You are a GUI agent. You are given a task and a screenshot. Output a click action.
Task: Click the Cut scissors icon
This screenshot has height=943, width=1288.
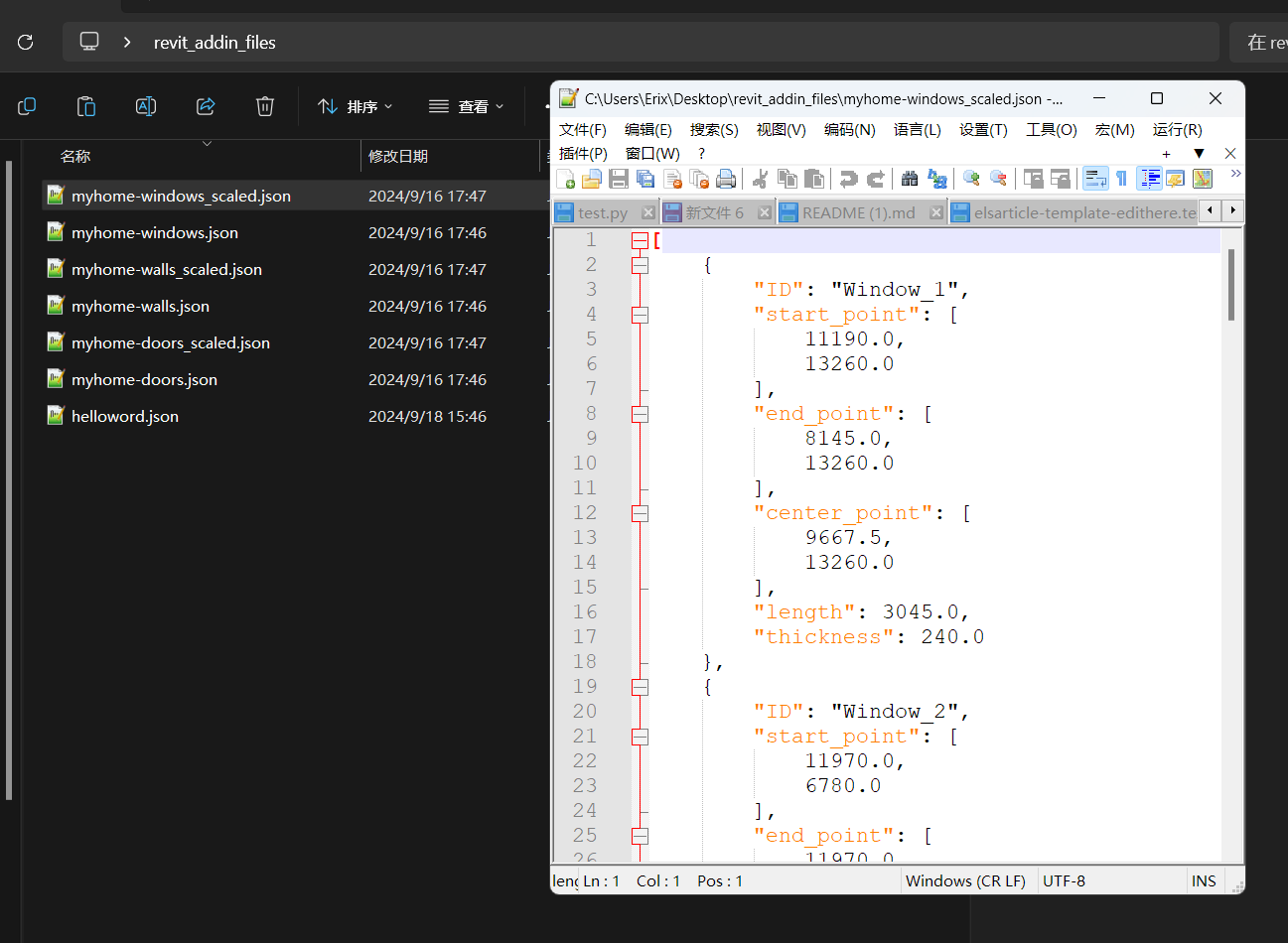(x=760, y=179)
